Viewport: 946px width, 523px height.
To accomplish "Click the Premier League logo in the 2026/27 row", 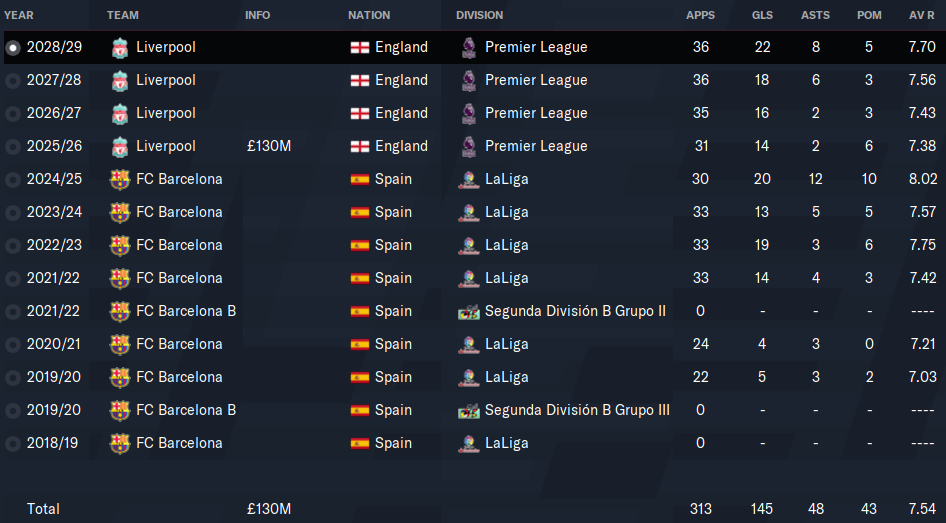I will [x=469, y=113].
